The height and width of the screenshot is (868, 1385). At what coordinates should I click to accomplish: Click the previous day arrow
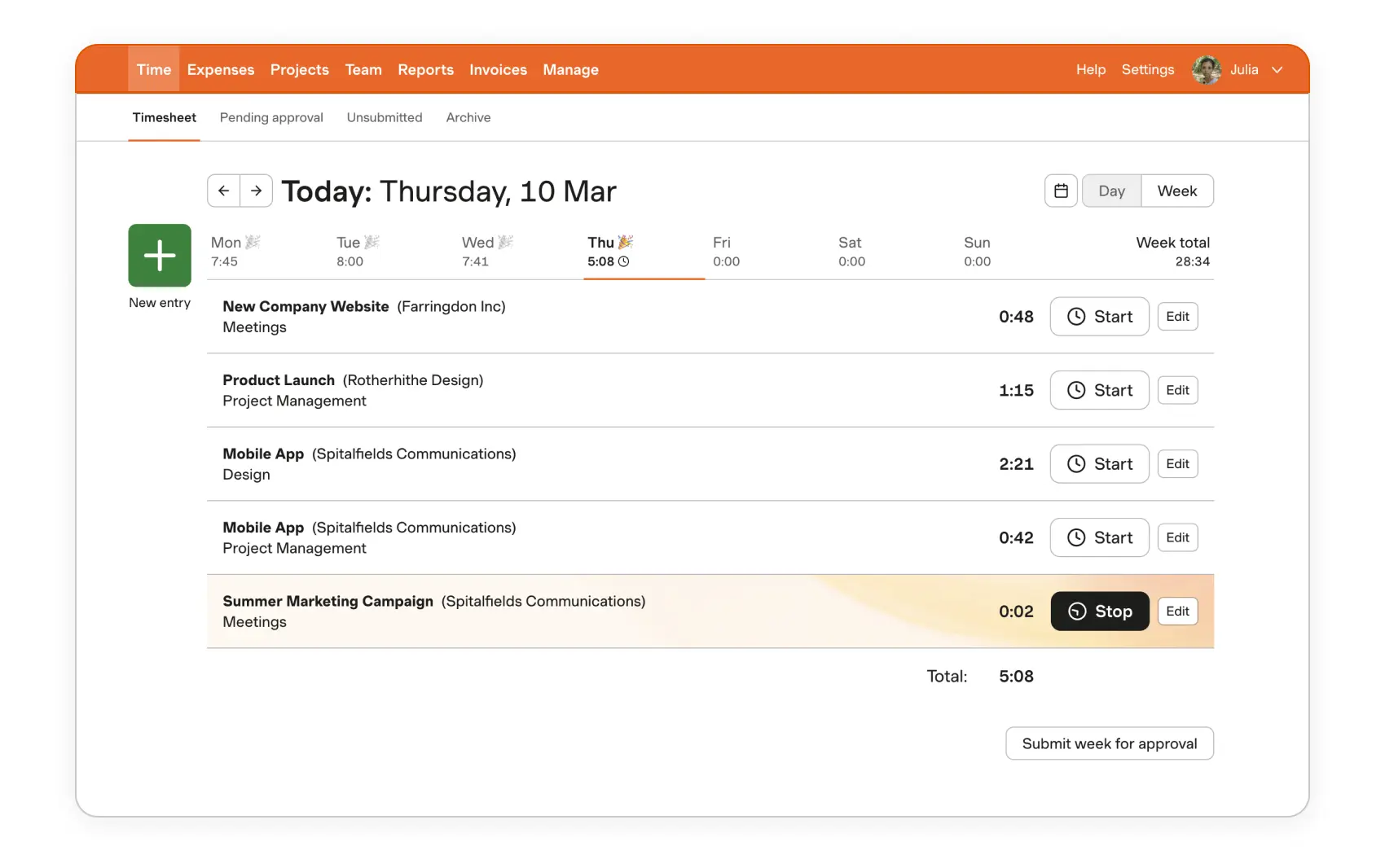(x=223, y=191)
